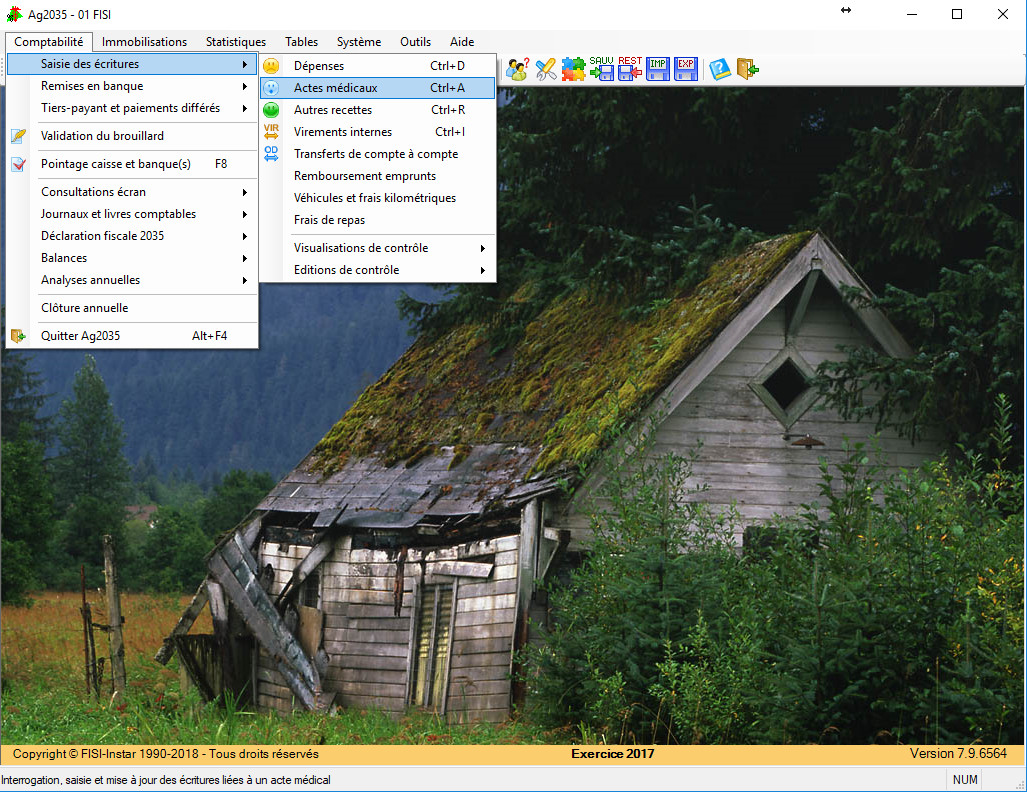Click the wrench and screwdriver tools icon
This screenshot has height=792, width=1027.
(545, 68)
